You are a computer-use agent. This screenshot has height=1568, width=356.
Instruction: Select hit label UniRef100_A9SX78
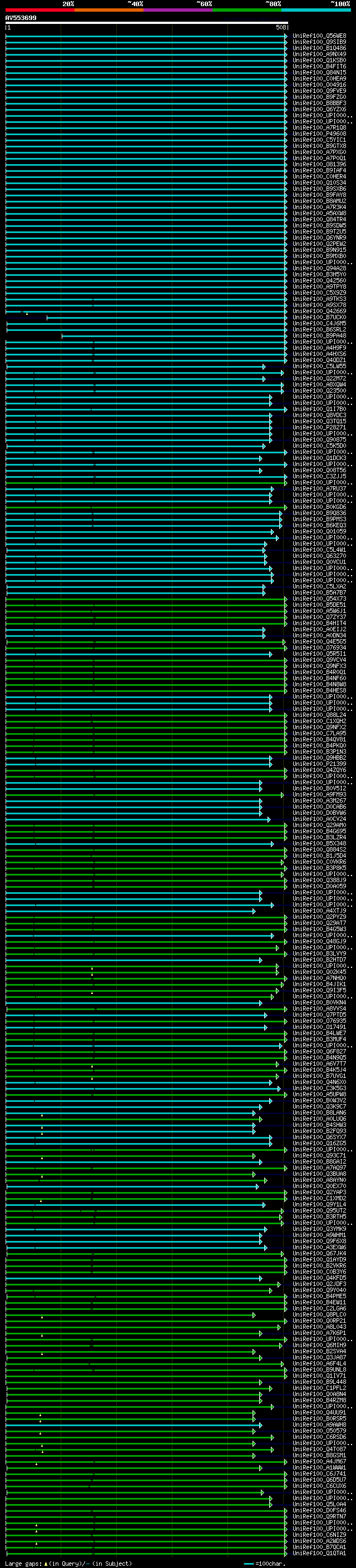click(319, 305)
